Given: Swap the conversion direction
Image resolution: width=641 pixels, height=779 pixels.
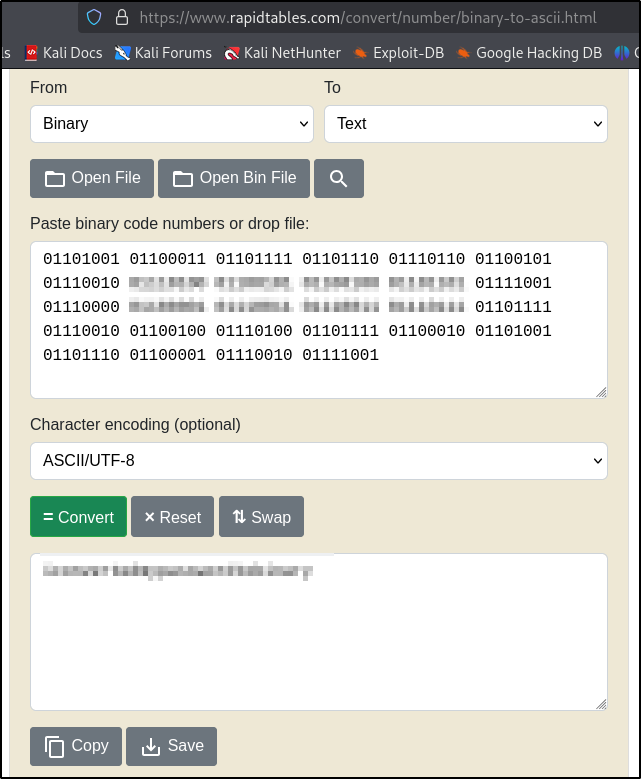Looking at the screenshot, I should click(261, 517).
